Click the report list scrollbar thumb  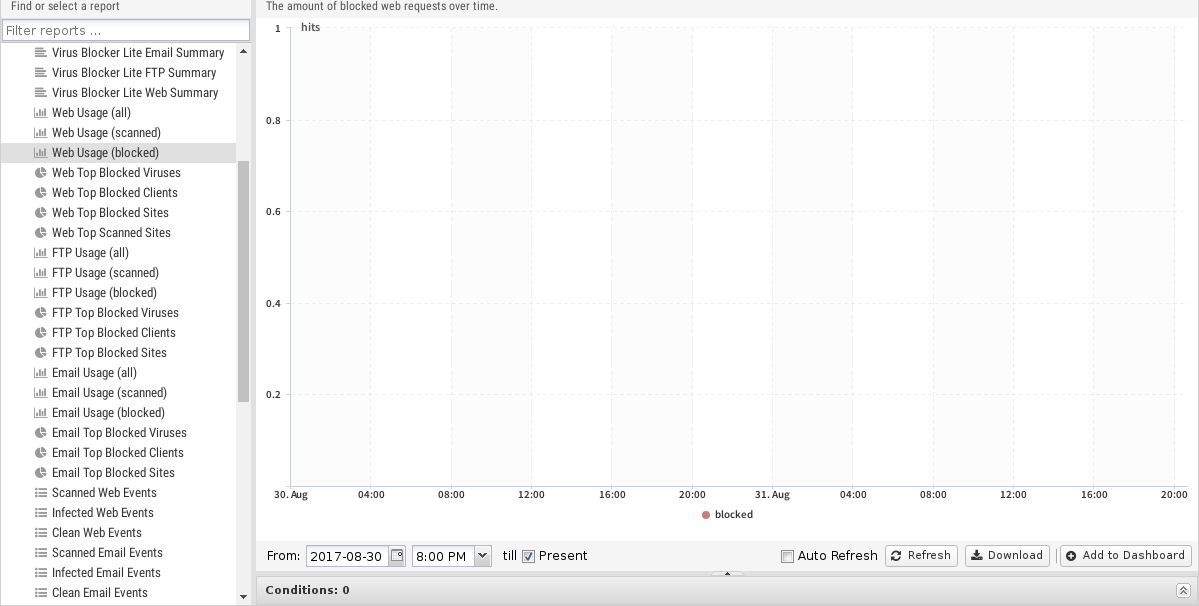click(243, 281)
